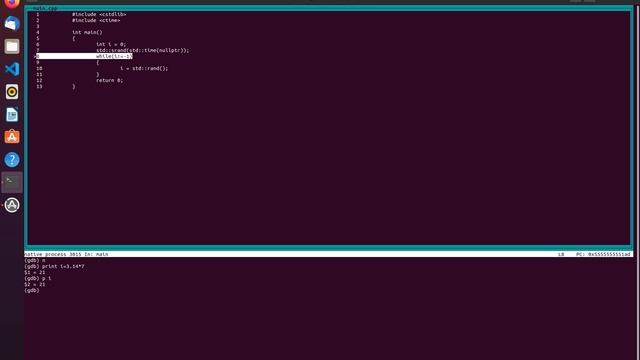Launch Rhythmbox music player from dock

point(12,92)
